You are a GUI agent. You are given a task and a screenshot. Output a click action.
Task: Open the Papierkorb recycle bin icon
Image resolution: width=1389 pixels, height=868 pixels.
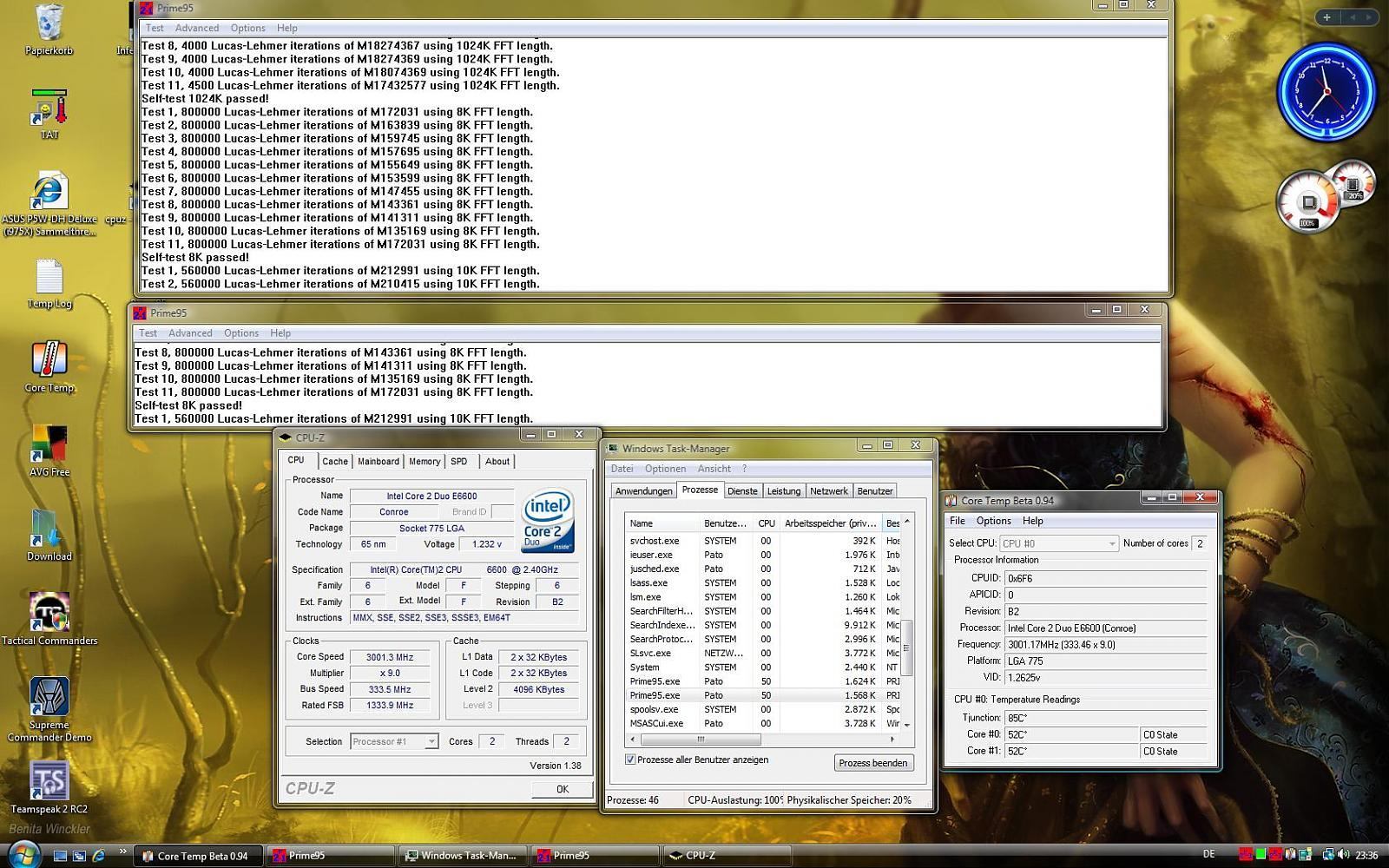49,30
